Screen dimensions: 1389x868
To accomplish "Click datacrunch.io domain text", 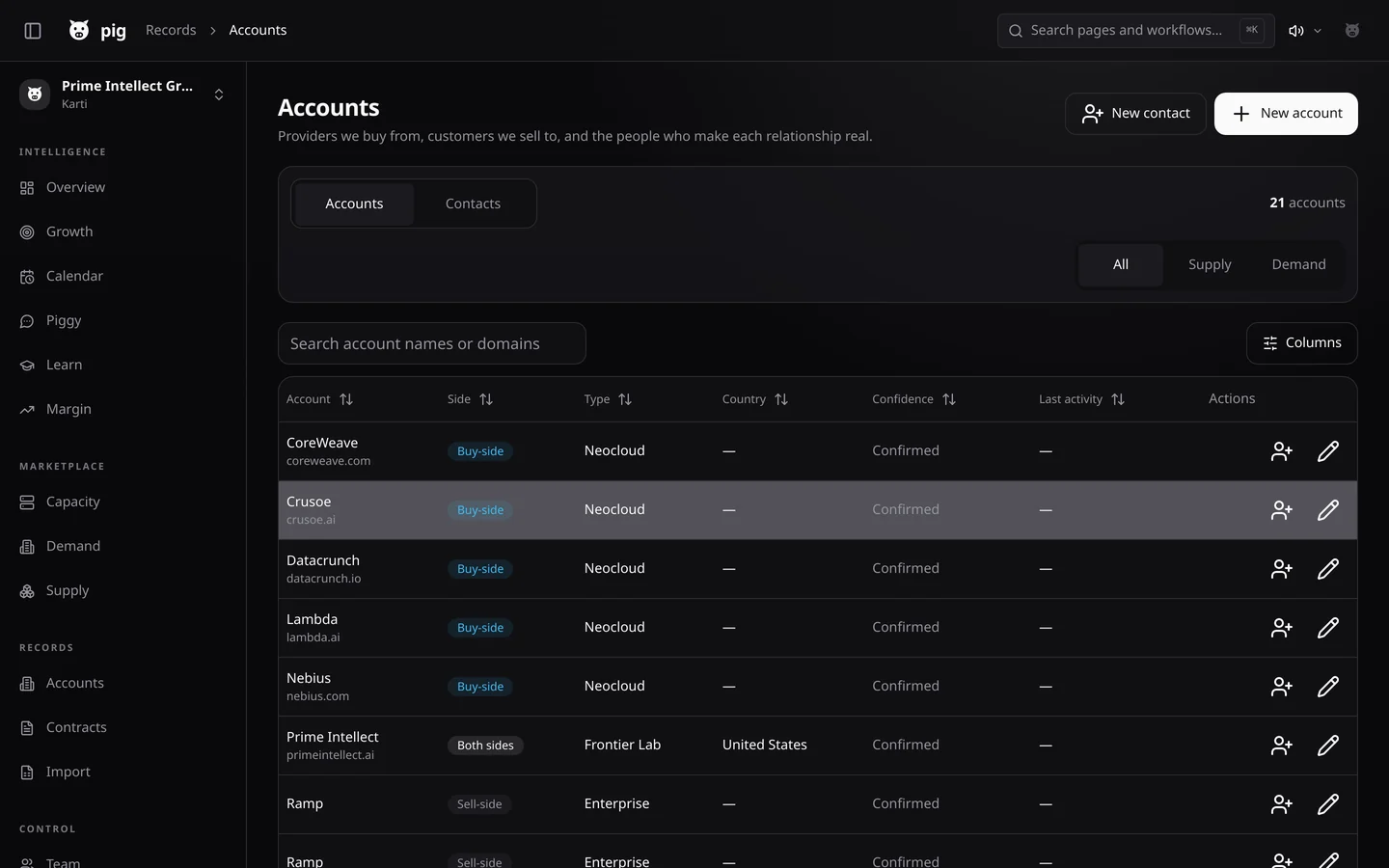I will coord(324,579).
